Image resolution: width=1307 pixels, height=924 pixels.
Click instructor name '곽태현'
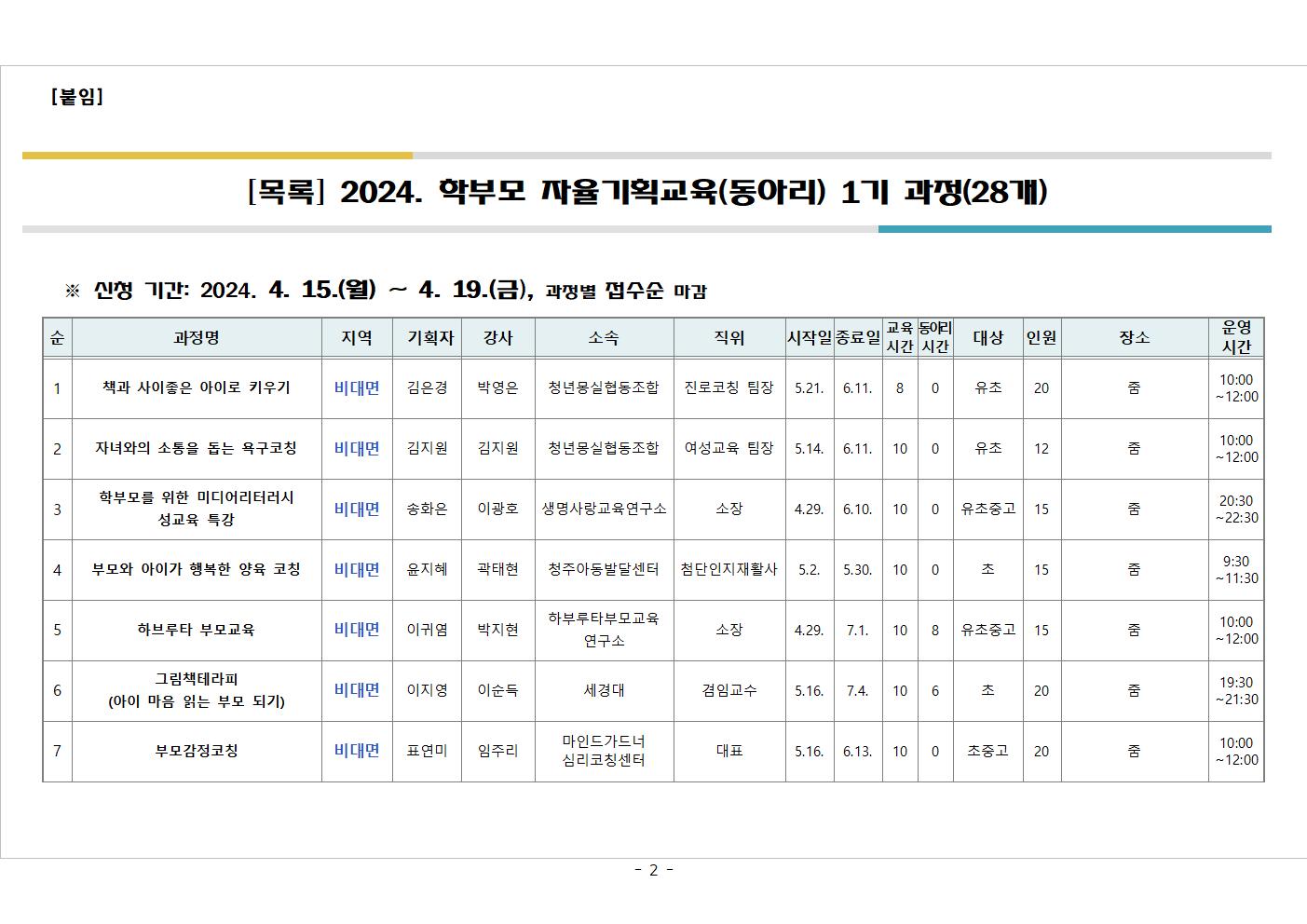(x=498, y=569)
